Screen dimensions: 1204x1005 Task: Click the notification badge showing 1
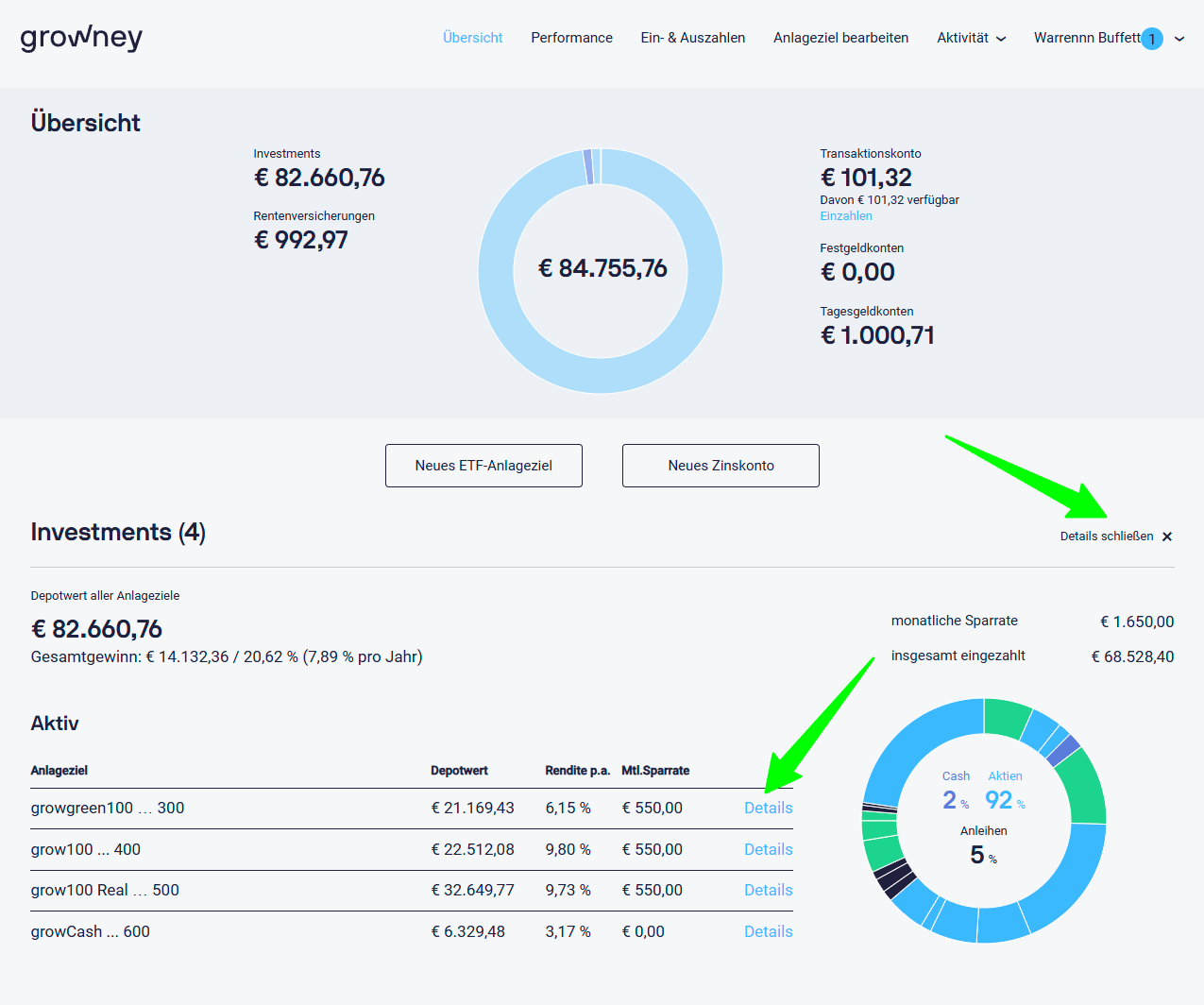coord(1151,39)
